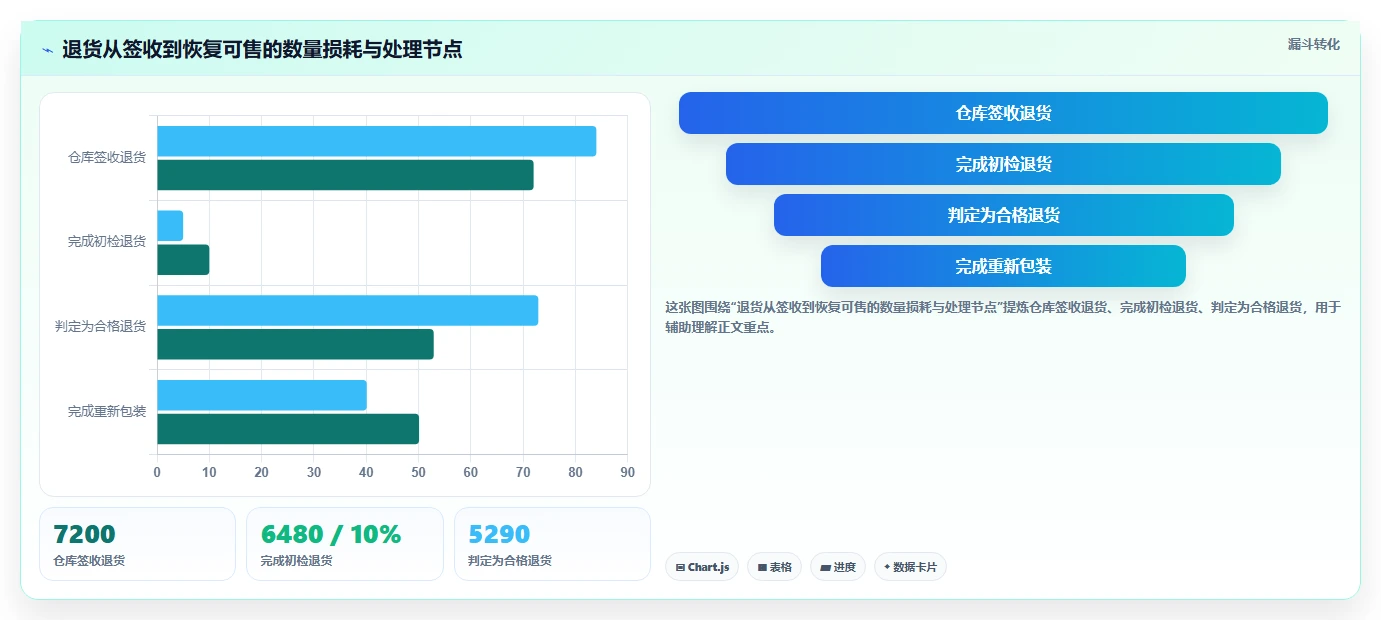The image size is (1381, 620).
Task: Click the Chart.js tag chip
Action: (702, 567)
